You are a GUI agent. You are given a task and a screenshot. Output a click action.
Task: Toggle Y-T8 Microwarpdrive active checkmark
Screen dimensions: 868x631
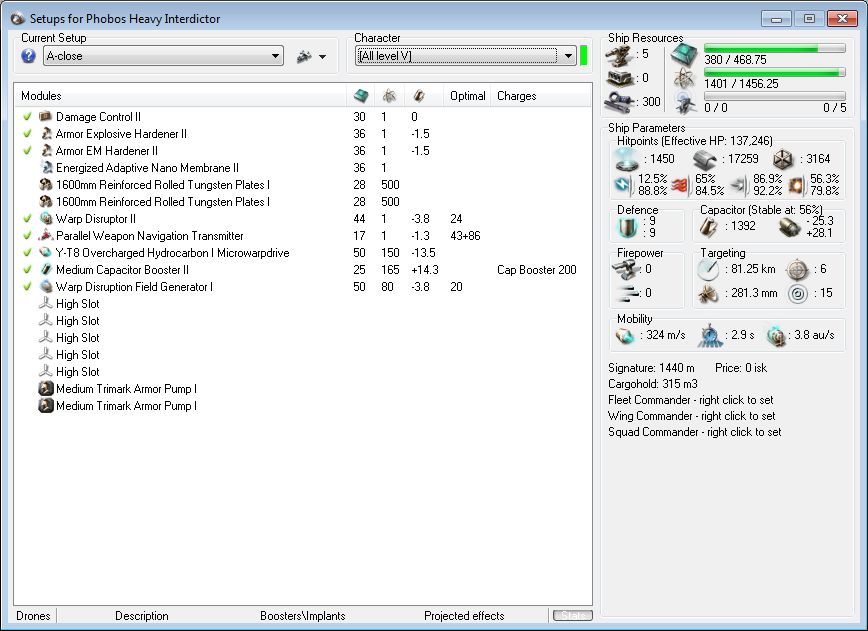(27, 252)
